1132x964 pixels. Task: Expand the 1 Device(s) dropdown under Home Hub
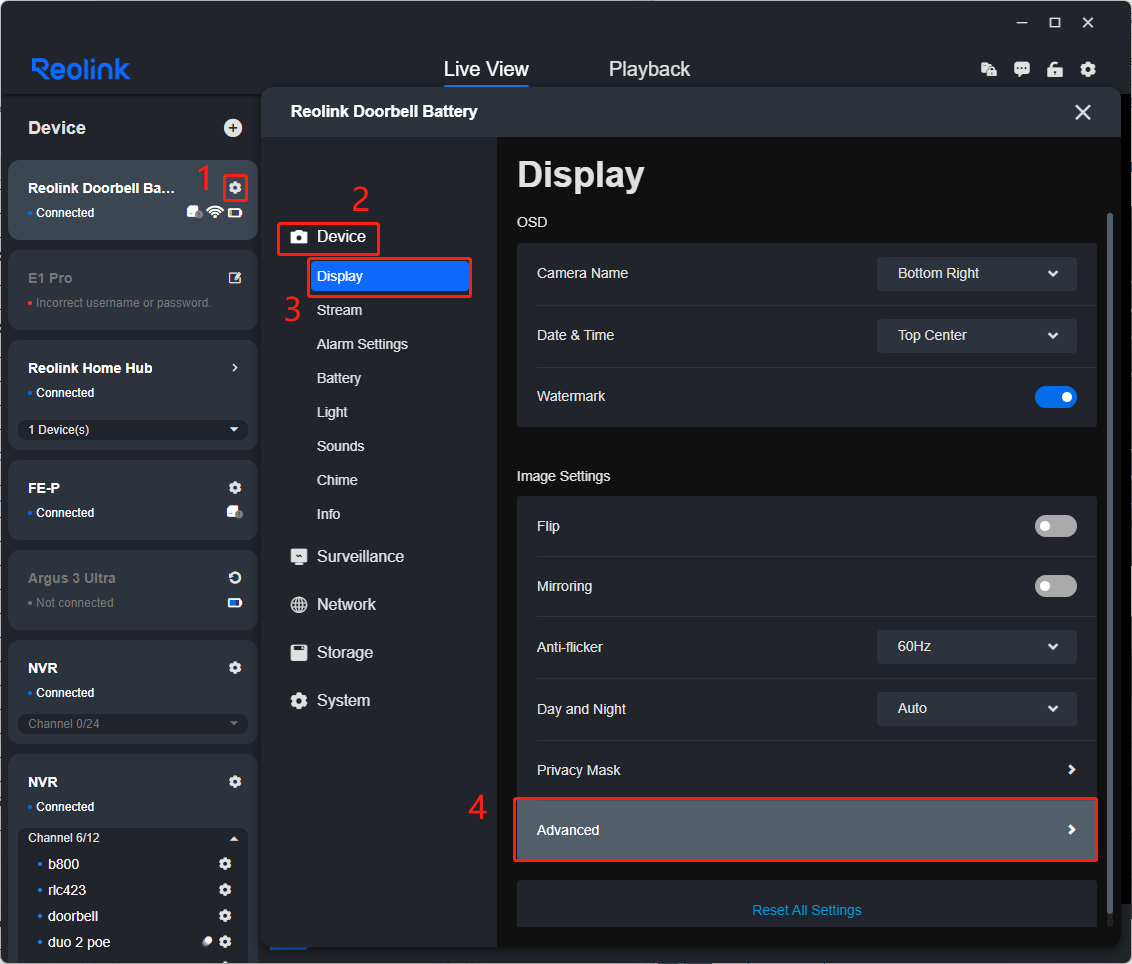tap(133, 430)
